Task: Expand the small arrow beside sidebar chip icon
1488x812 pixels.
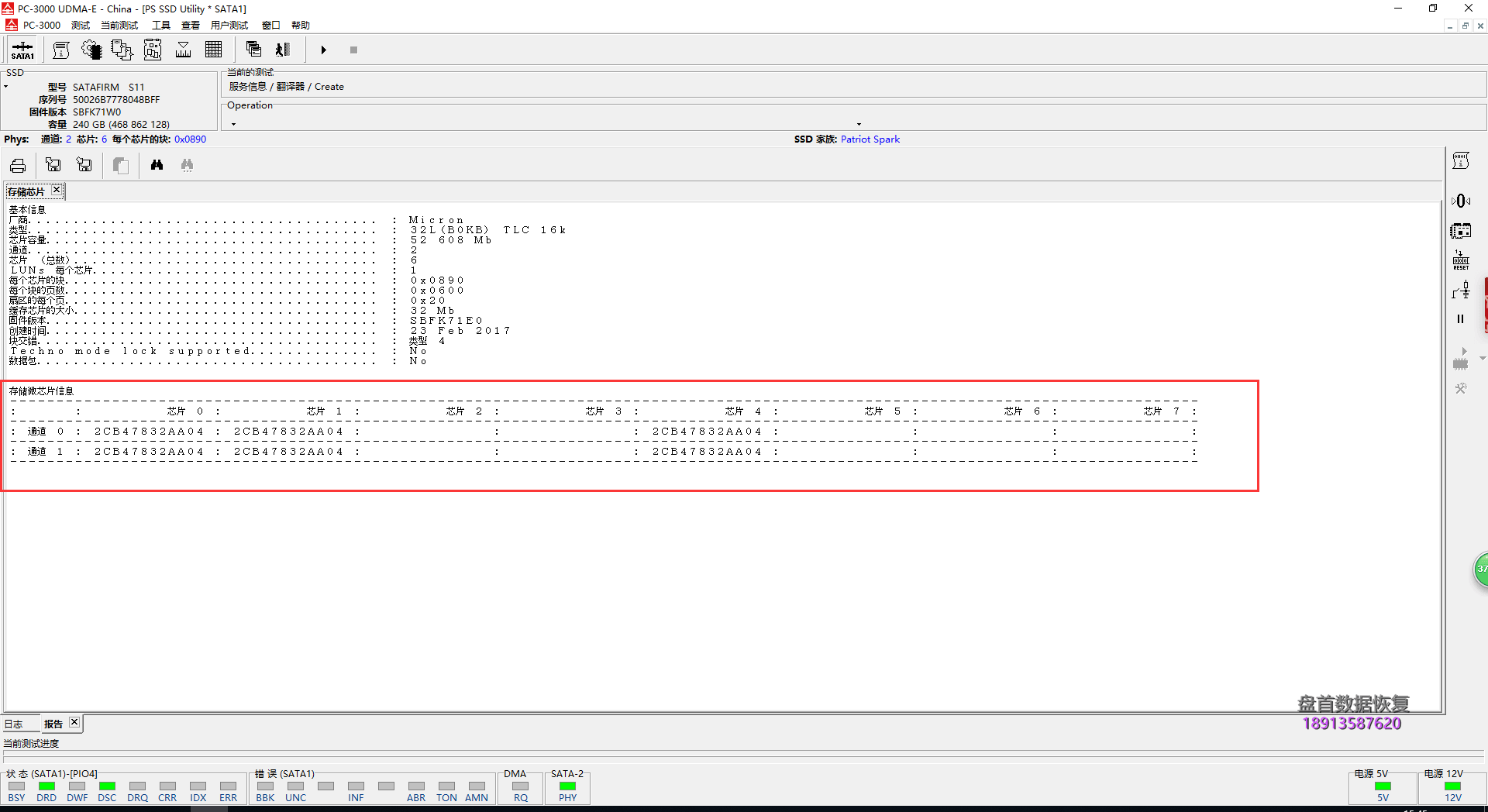Action: [1482, 359]
